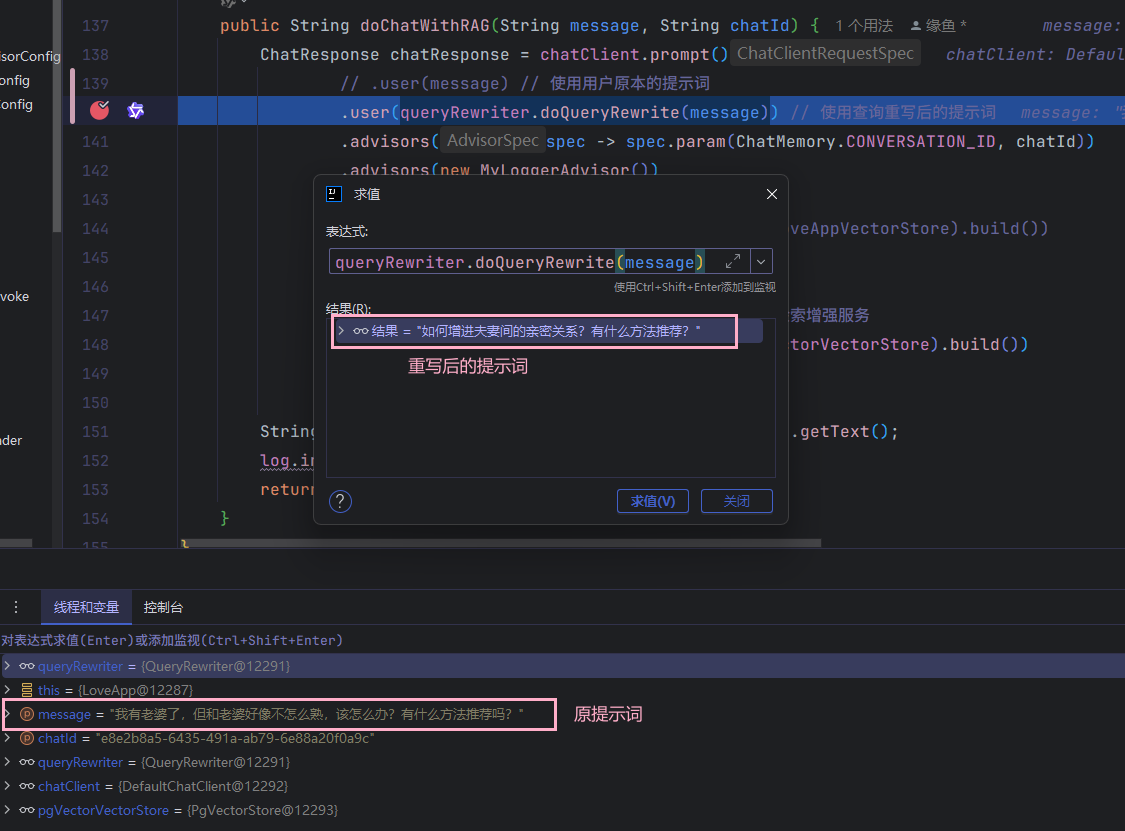This screenshot has height=831, width=1125.
Task: Toggle the red breakpoint on the highlighted line
Action: point(99,111)
